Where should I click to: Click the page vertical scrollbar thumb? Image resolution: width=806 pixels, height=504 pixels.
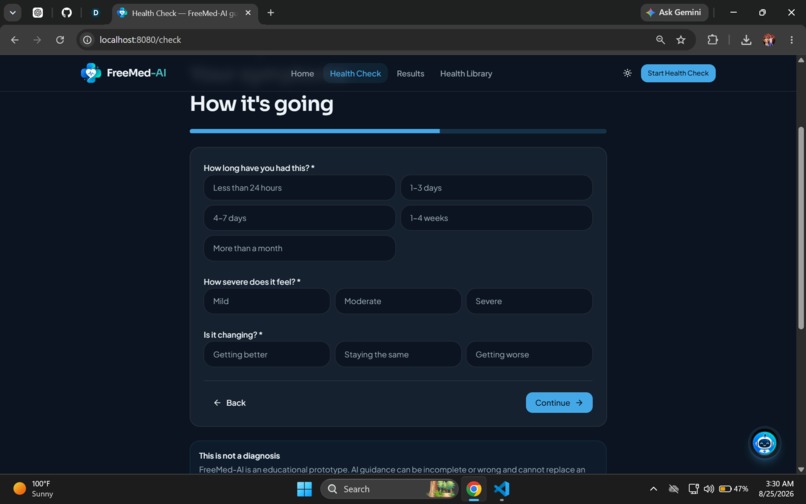pyautogui.click(x=800, y=228)
